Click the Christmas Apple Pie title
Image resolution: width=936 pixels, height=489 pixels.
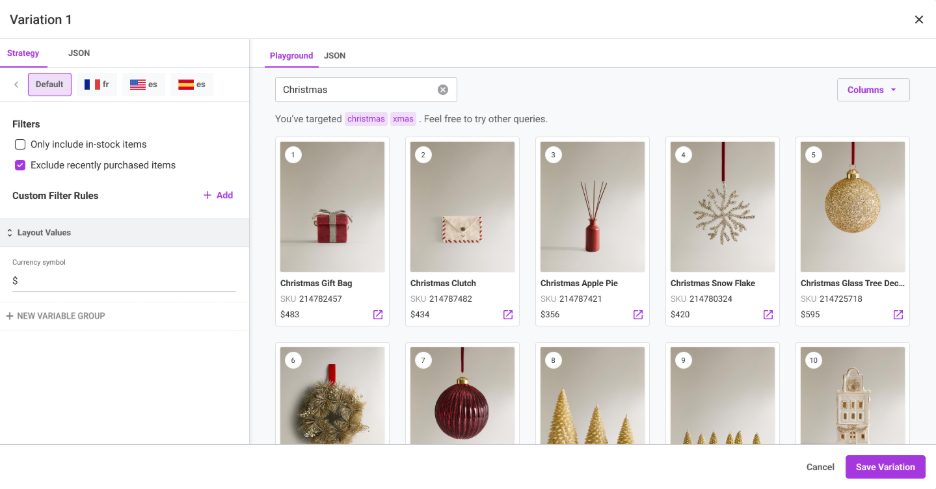pyautogui.click(x=579, y=283)
